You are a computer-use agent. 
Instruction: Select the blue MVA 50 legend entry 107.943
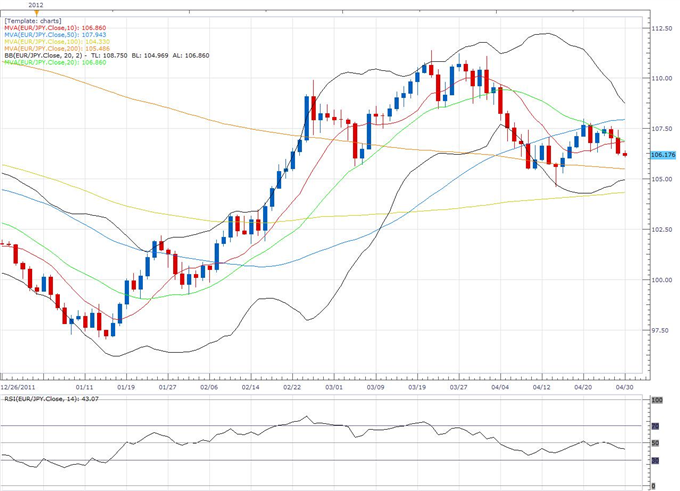[x=55, y=35]
